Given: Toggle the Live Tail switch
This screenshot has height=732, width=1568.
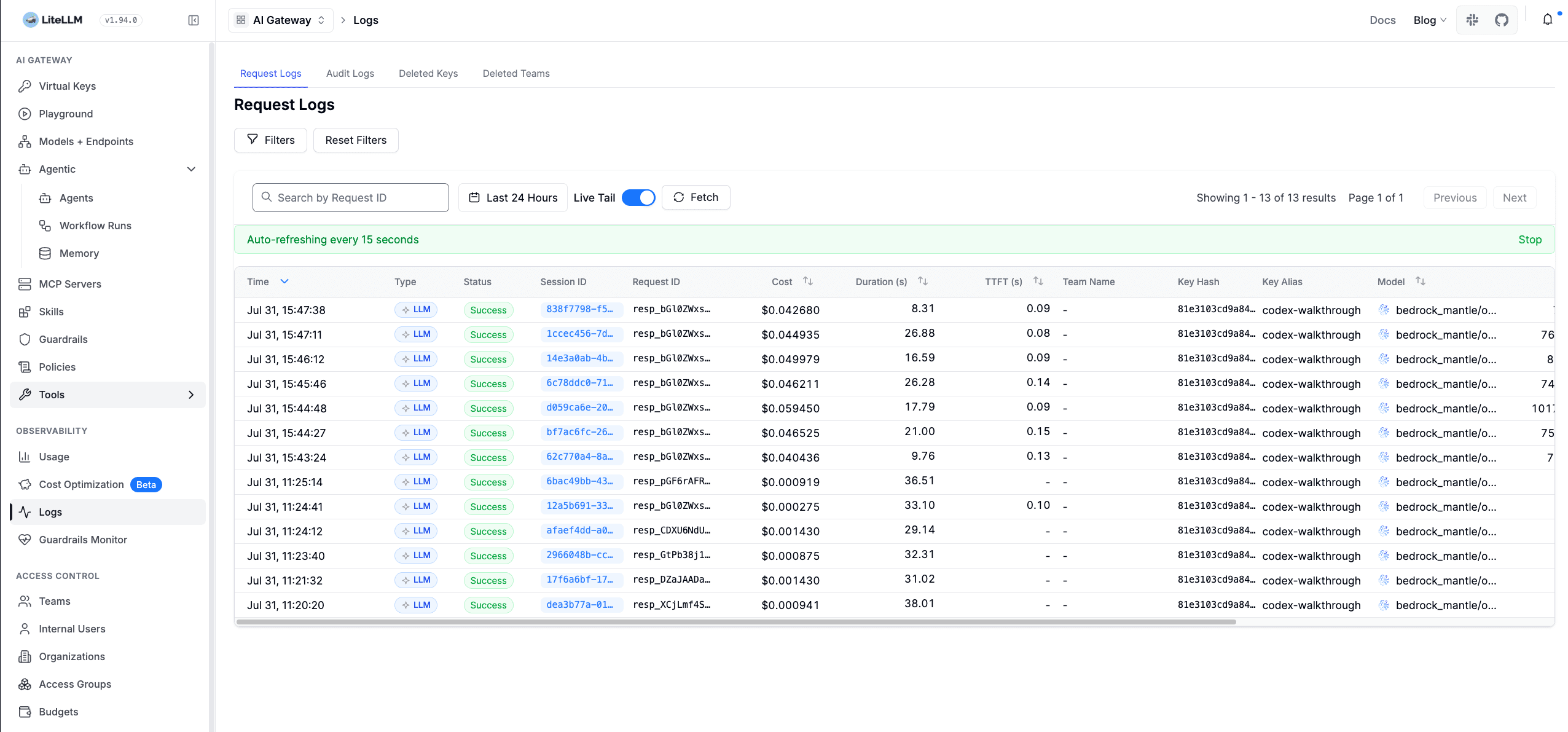Looking at the screenshot, I should click(638, 197).
